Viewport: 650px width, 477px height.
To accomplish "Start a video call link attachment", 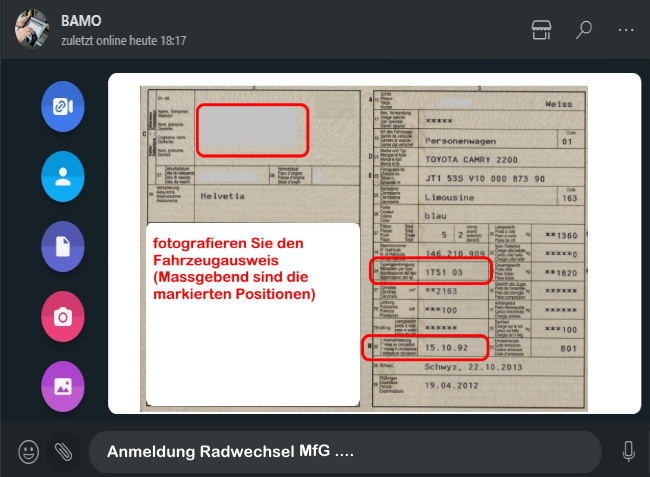I will point(63,107).
